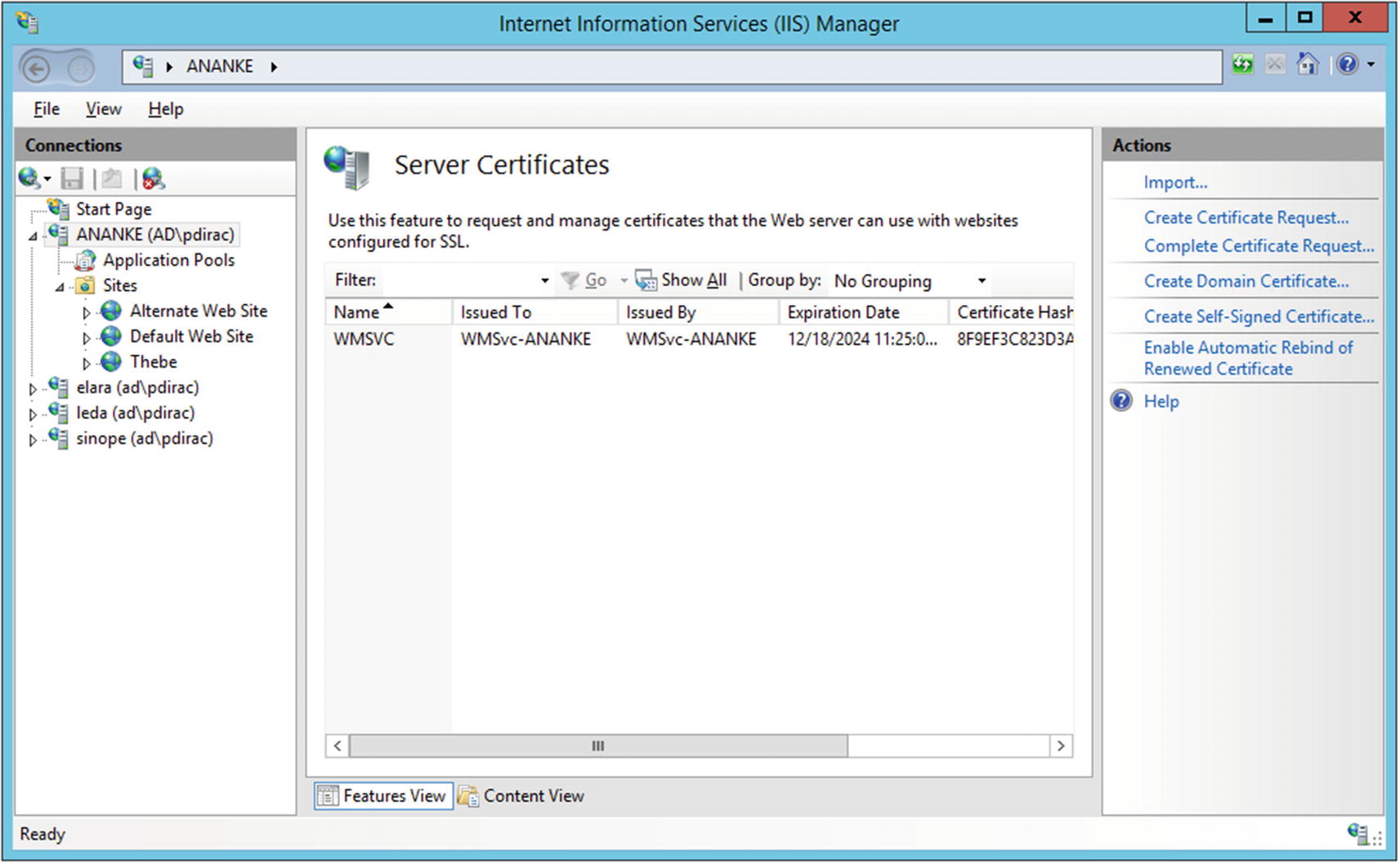Collapse the Sites tree node
Image resolution: width=1400 pixels, height=864 pixels.
[60, 287]
